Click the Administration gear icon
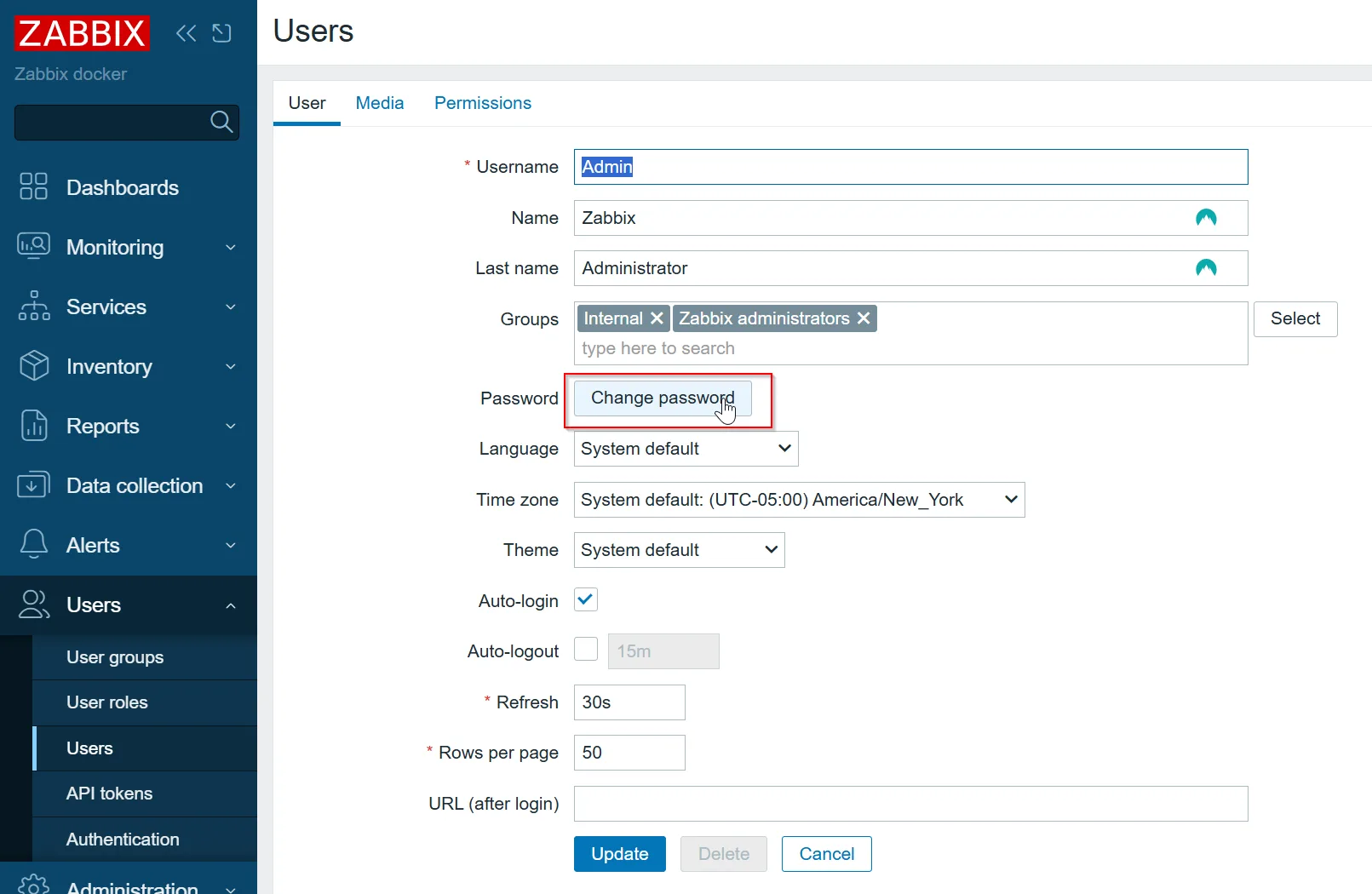This screenshot has height=894, width=1372. [34, 885]
